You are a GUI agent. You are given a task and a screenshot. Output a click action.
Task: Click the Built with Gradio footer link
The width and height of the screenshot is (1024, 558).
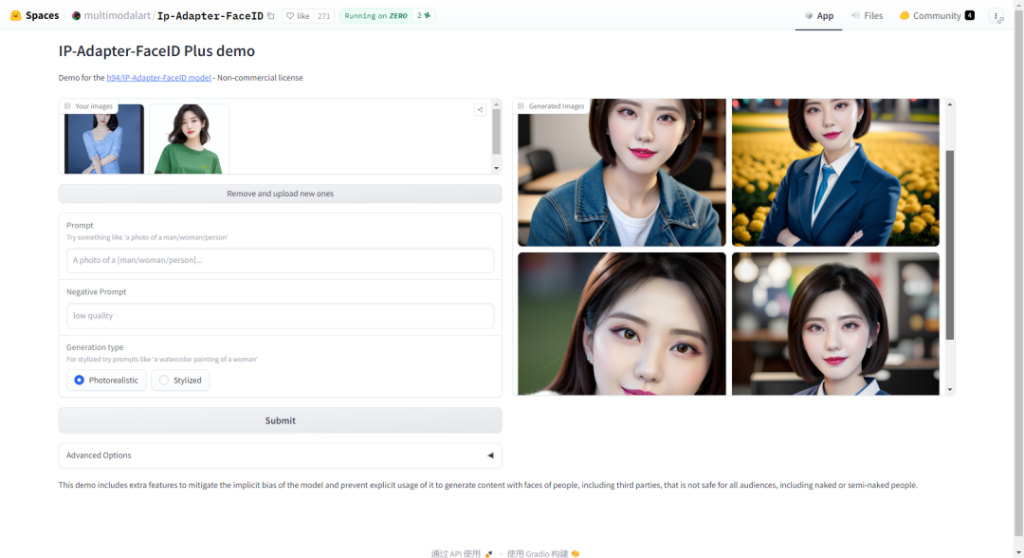click(543, 553)
